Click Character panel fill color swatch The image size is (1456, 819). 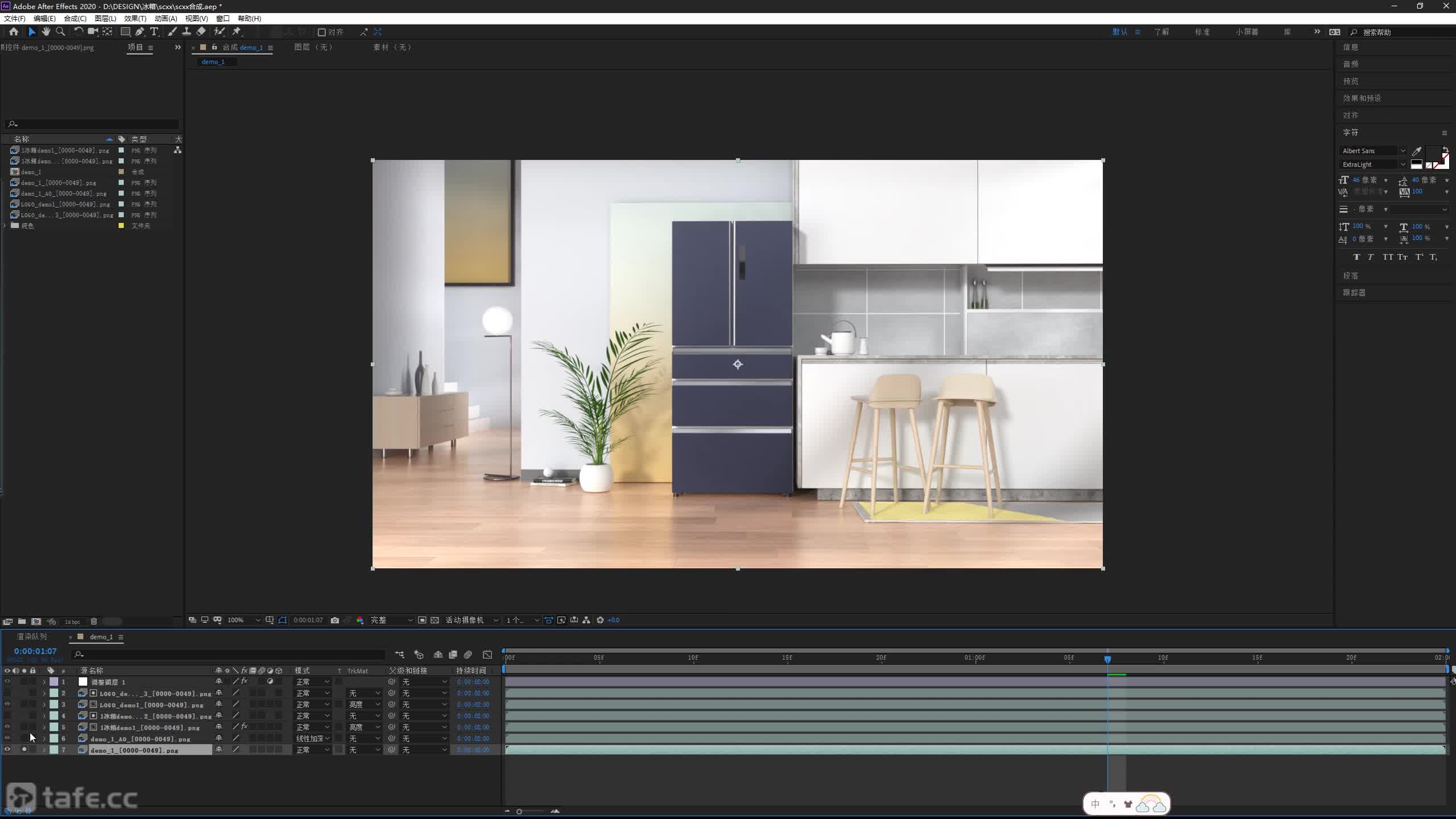1433,152
